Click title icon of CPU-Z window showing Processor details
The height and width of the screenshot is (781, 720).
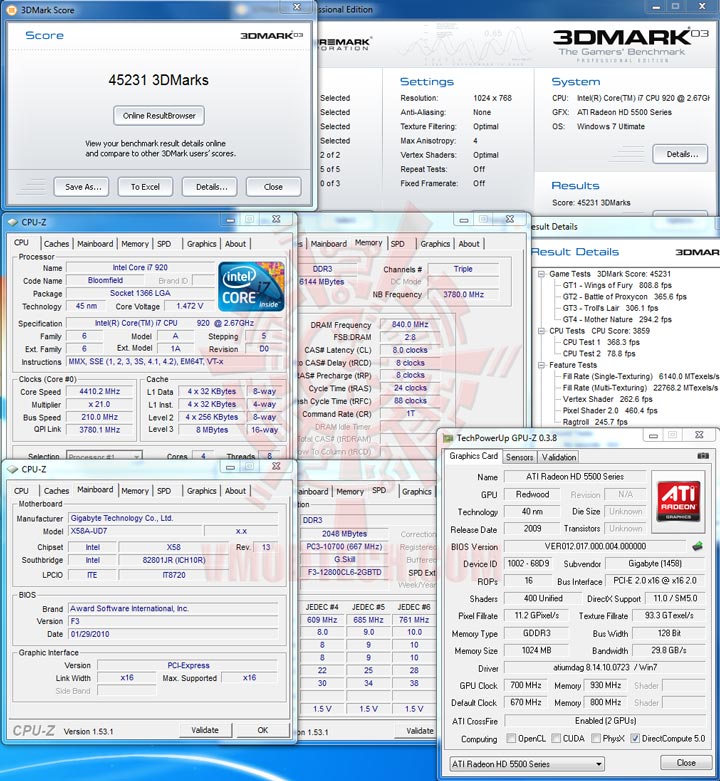(x=12, y=222)
